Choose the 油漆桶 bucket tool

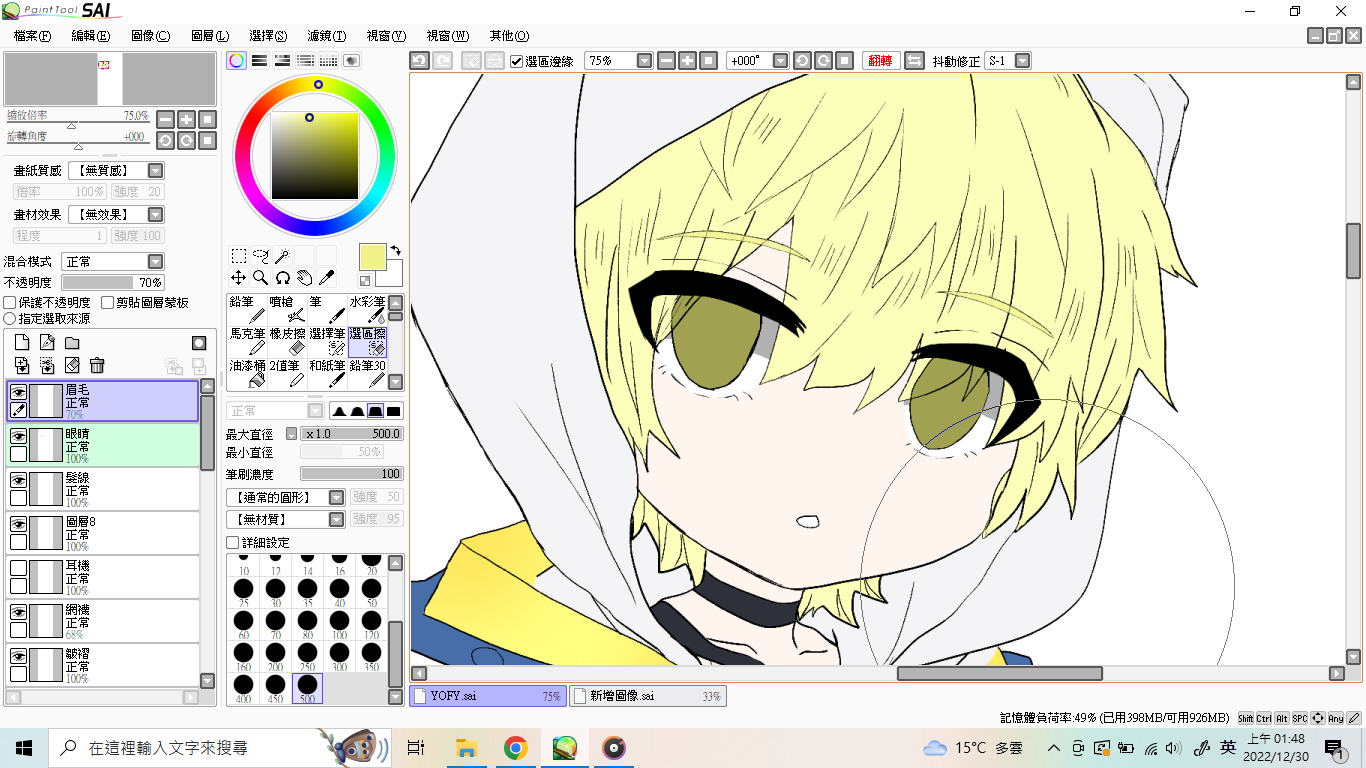[247, 374]
